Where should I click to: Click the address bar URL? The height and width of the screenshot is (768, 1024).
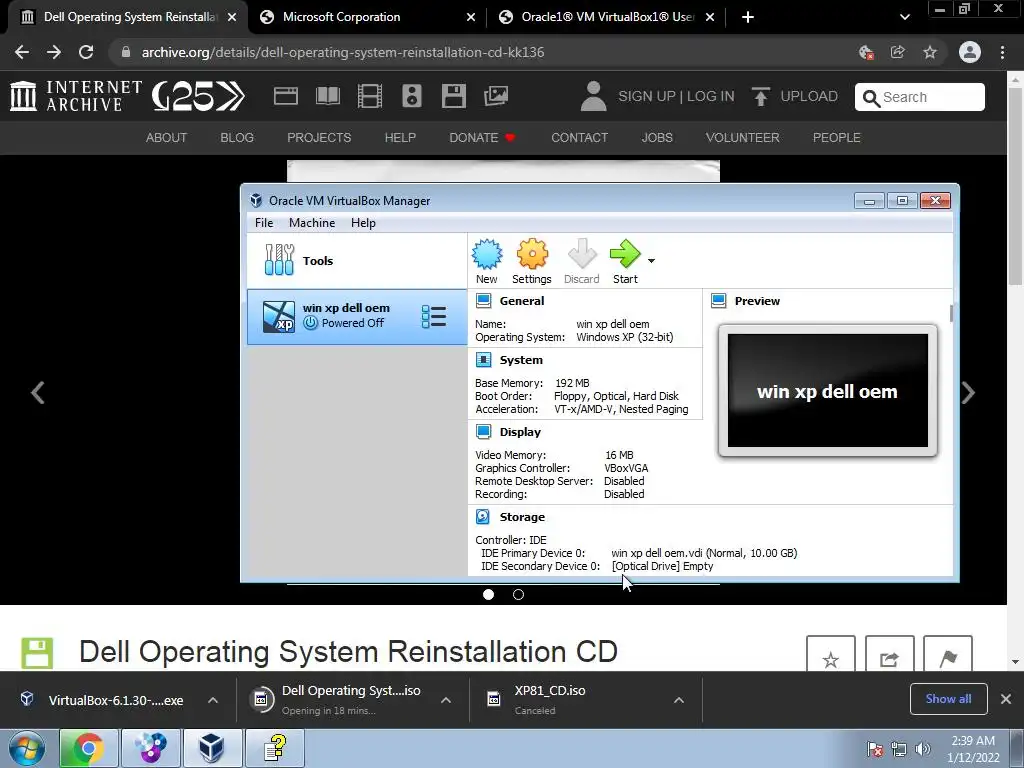[343, 52]
